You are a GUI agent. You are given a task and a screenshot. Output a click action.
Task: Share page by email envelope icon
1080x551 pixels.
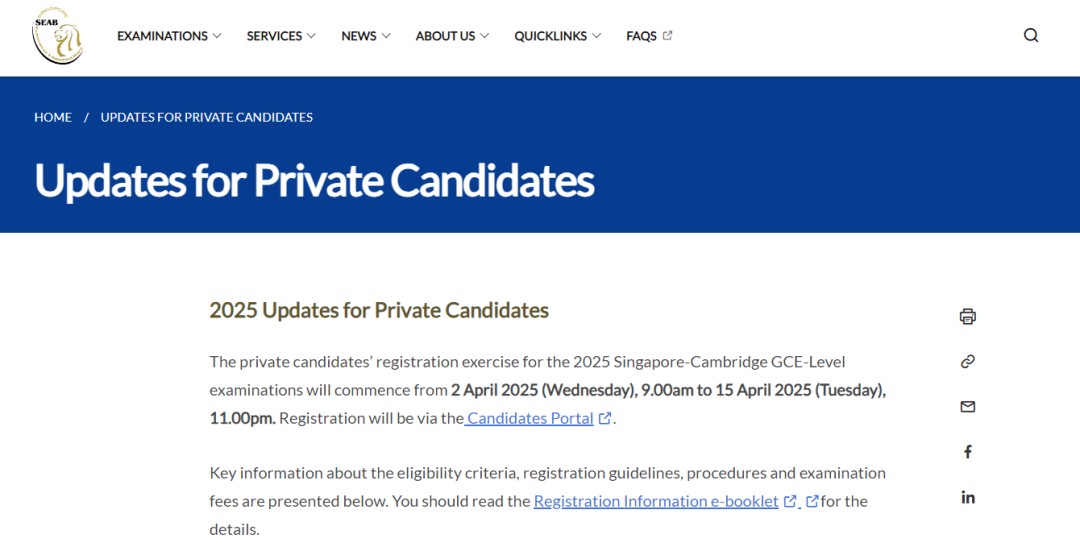(x=967, y=407)
